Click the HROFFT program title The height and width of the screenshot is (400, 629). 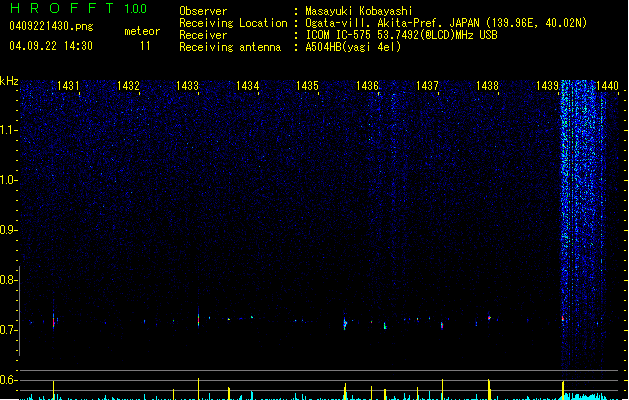coord(62,8)
